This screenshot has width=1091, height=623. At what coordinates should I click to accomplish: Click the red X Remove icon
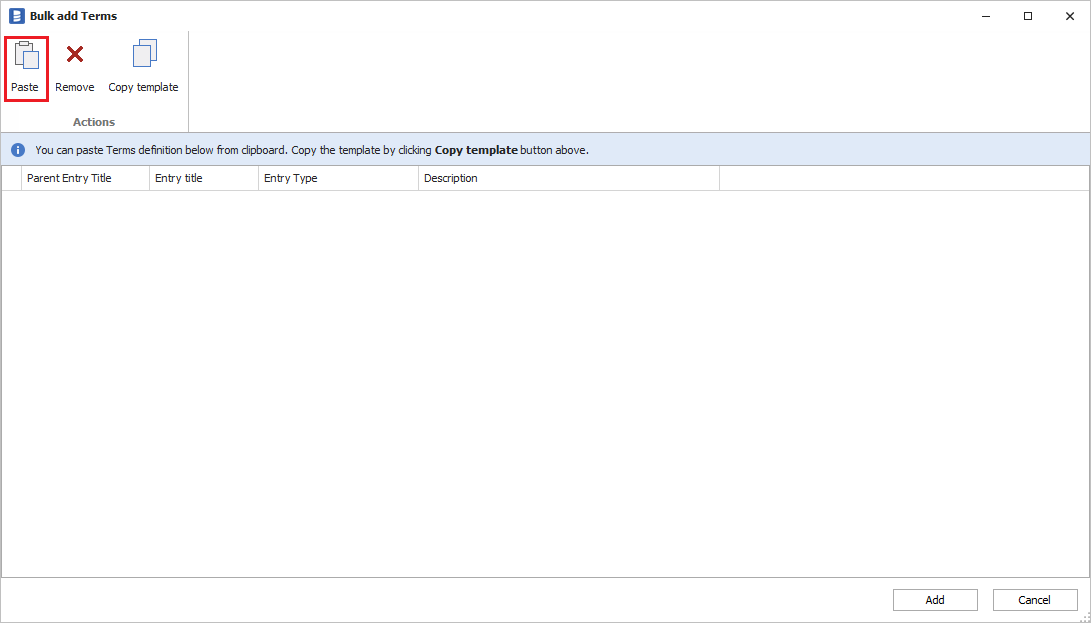[x=74, y=55]
